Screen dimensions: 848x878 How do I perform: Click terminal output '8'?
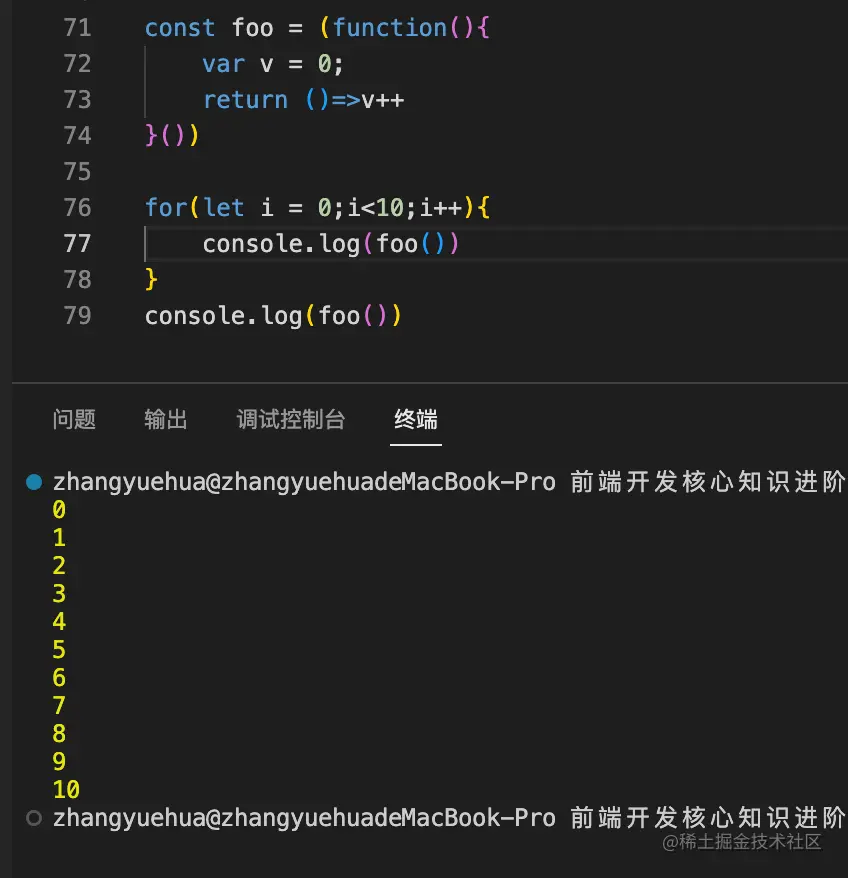pos(59,734)
